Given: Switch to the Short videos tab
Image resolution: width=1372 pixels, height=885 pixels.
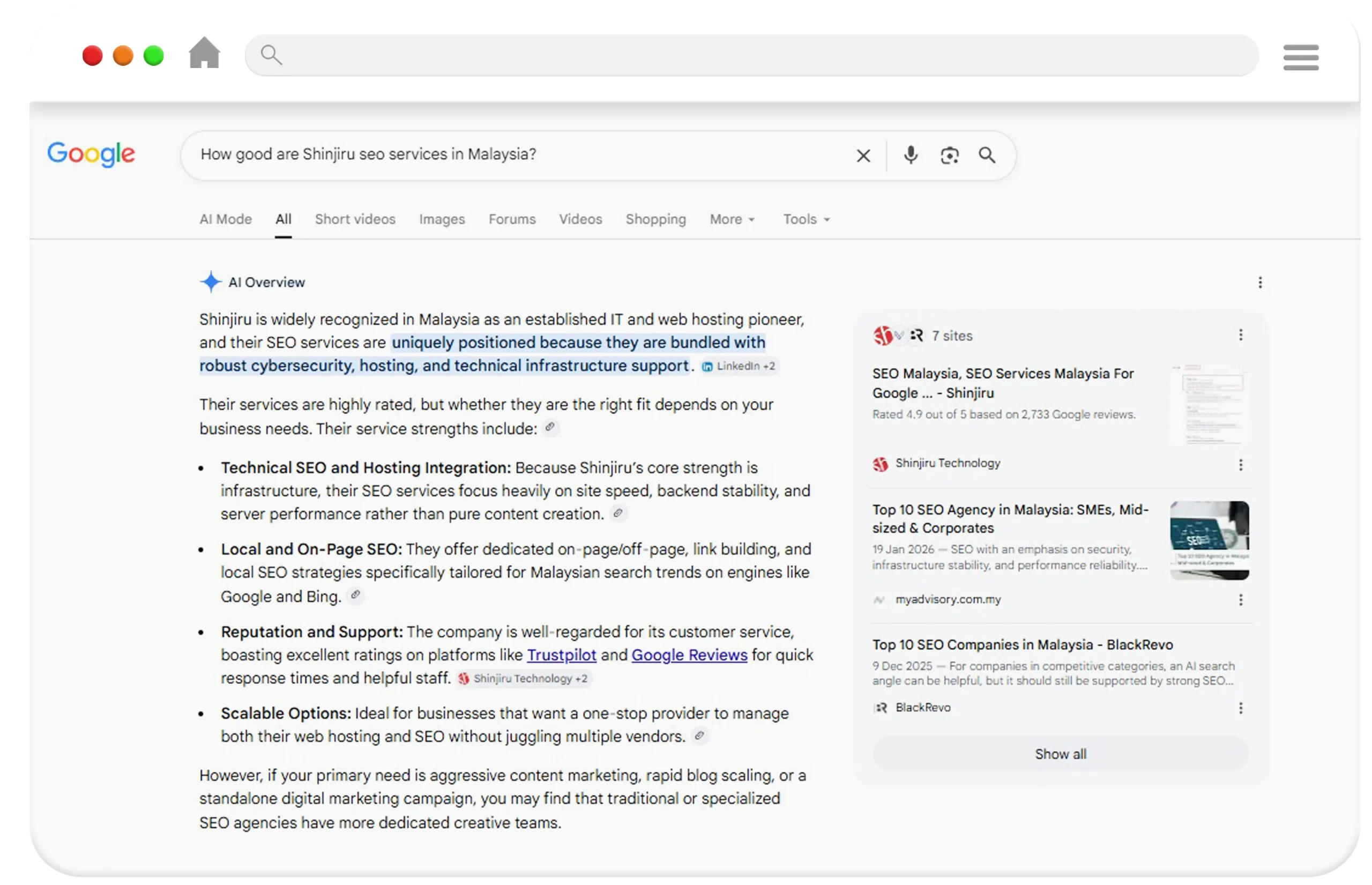Looking at the screenshot, I should click(x=355, y=219).
